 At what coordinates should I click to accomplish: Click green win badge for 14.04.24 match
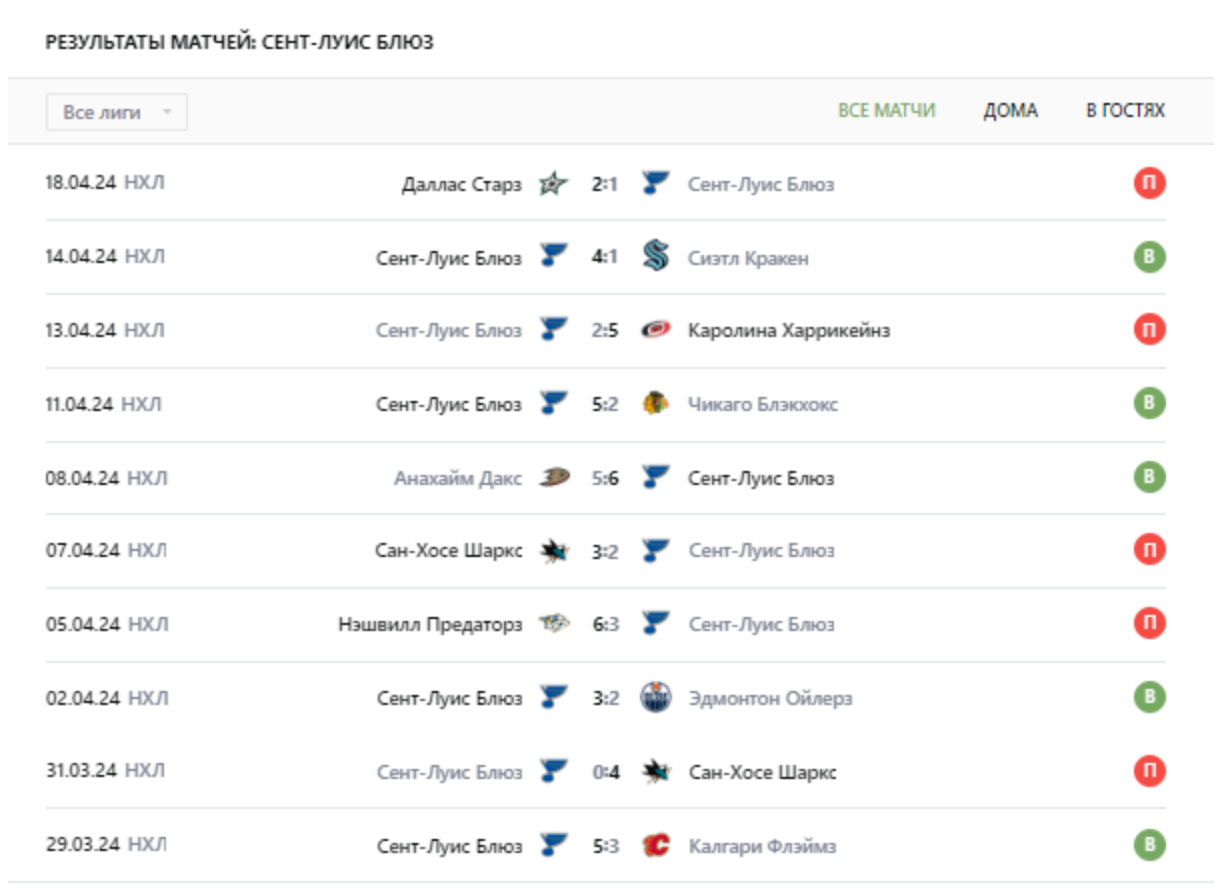1149,257
